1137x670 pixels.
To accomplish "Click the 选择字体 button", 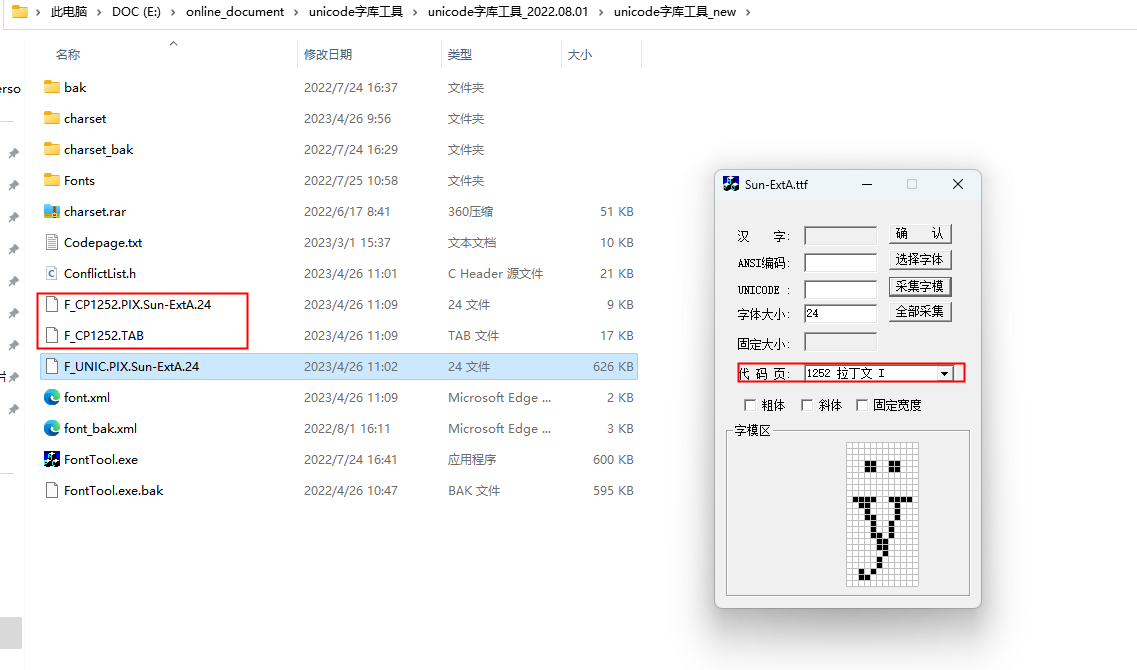I will [x=919, y=260].
